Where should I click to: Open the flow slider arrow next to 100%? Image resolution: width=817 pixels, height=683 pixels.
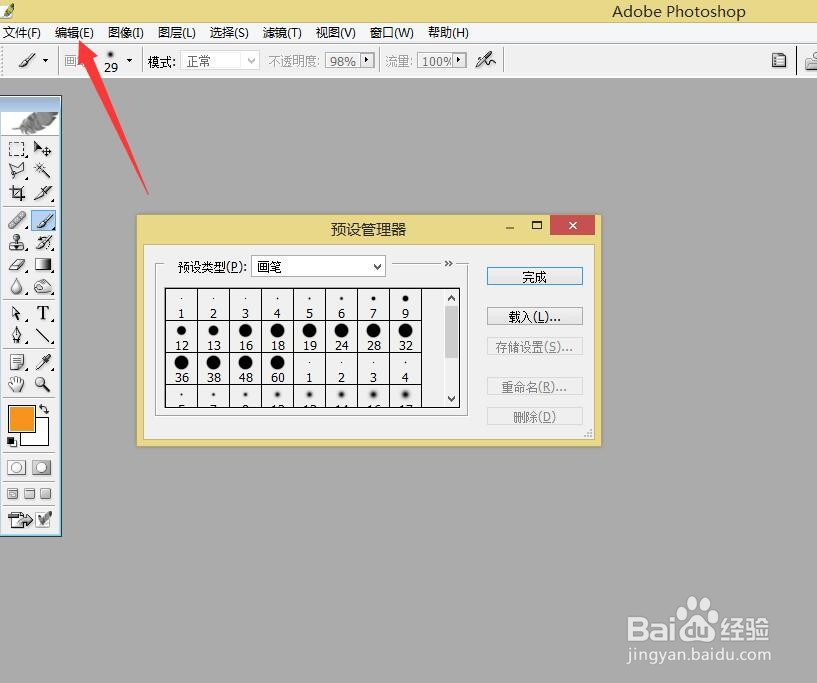click(459, 60)
